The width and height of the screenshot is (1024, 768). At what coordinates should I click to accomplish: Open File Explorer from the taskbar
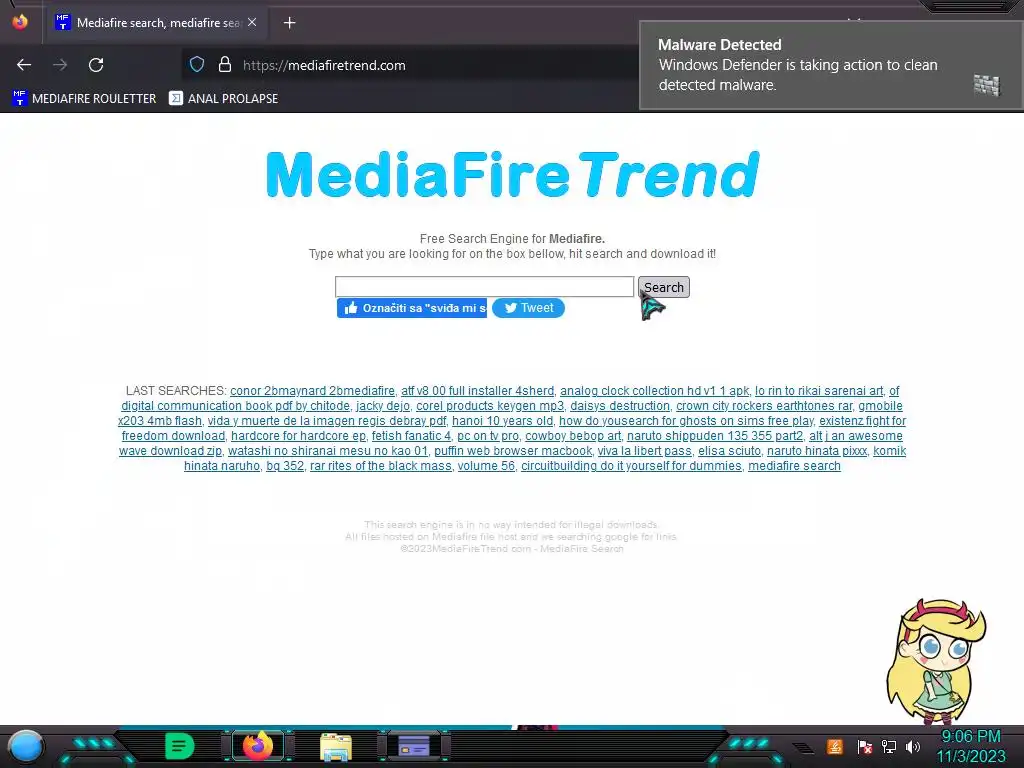click(x=336, y=747)
